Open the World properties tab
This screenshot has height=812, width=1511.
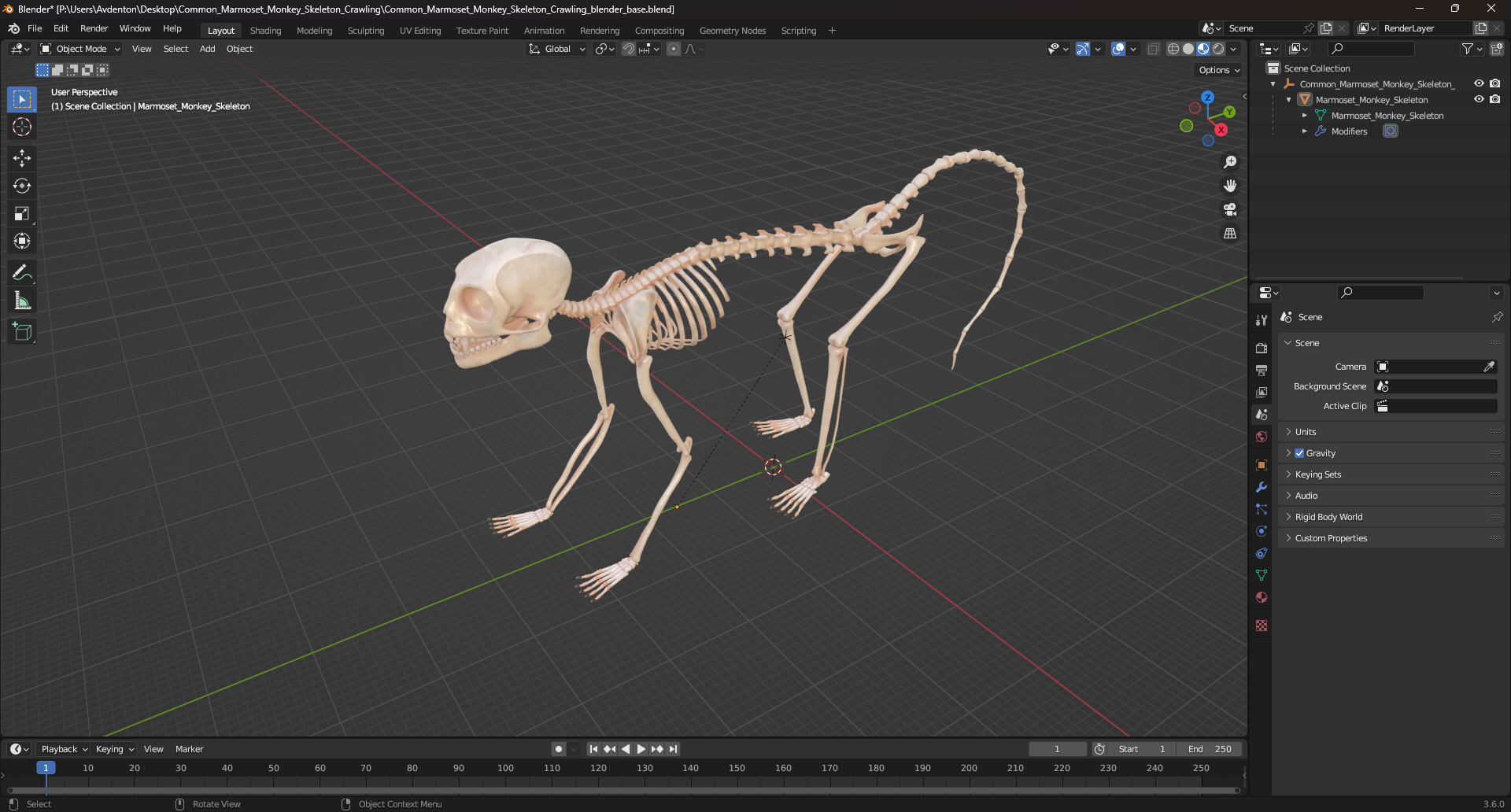(x=1262, y=437)
